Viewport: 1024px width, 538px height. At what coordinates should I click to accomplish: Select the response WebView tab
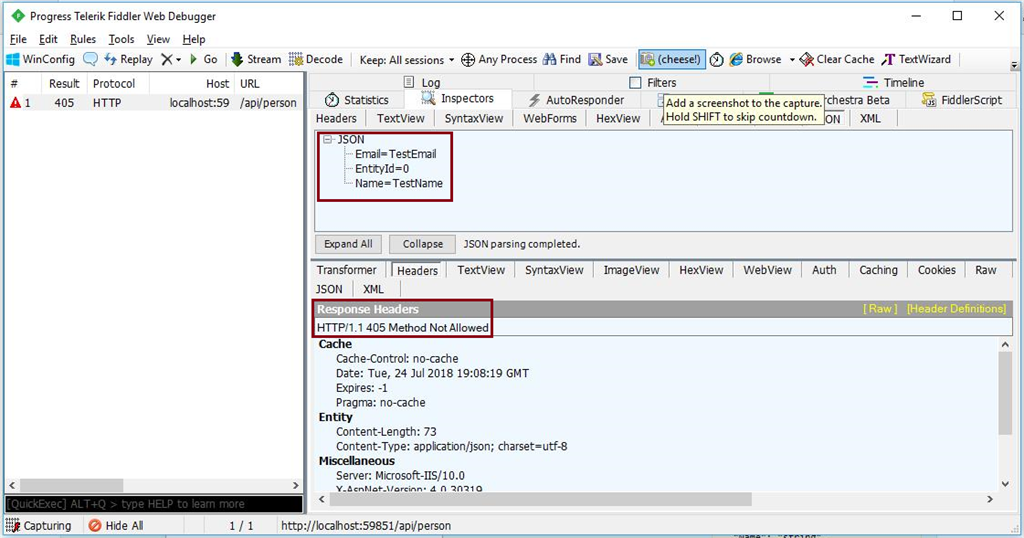pos(767,270)
